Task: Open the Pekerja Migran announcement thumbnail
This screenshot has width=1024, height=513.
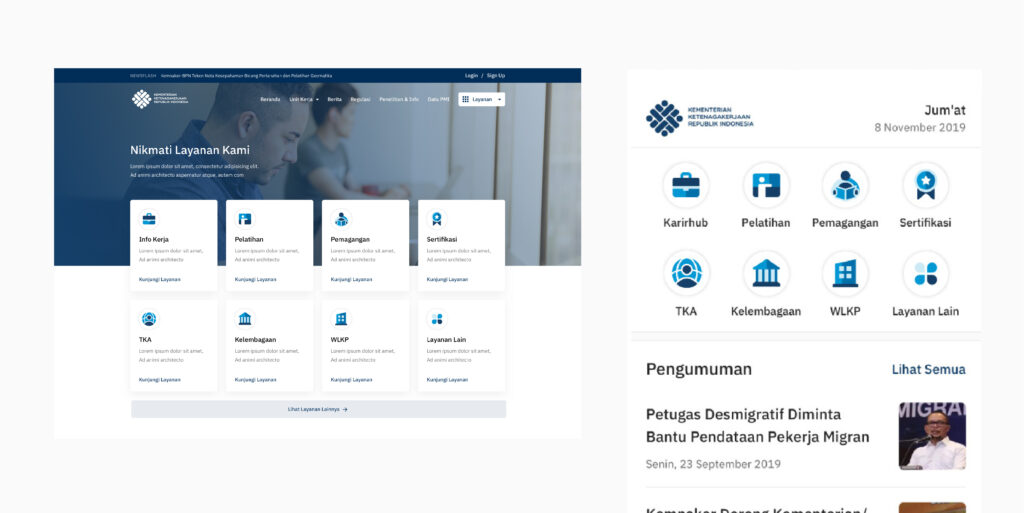Action: pos(932,436)
